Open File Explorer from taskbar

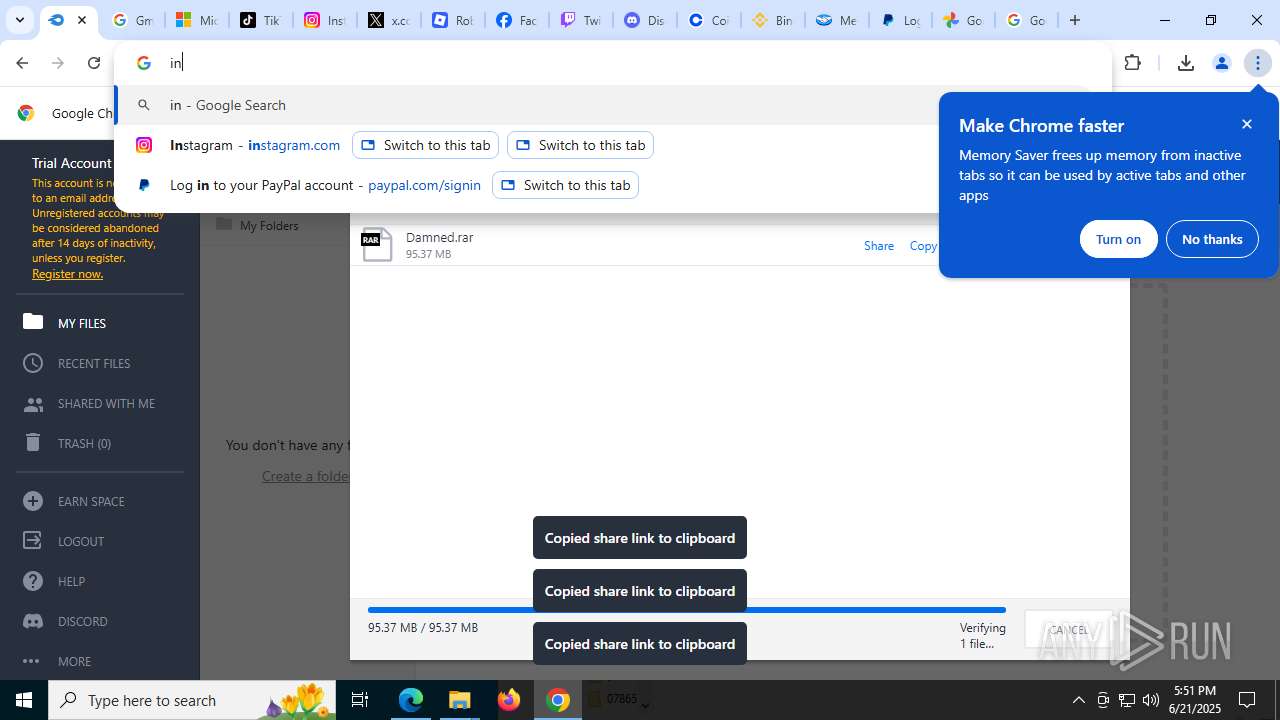[x=459, y=700]
